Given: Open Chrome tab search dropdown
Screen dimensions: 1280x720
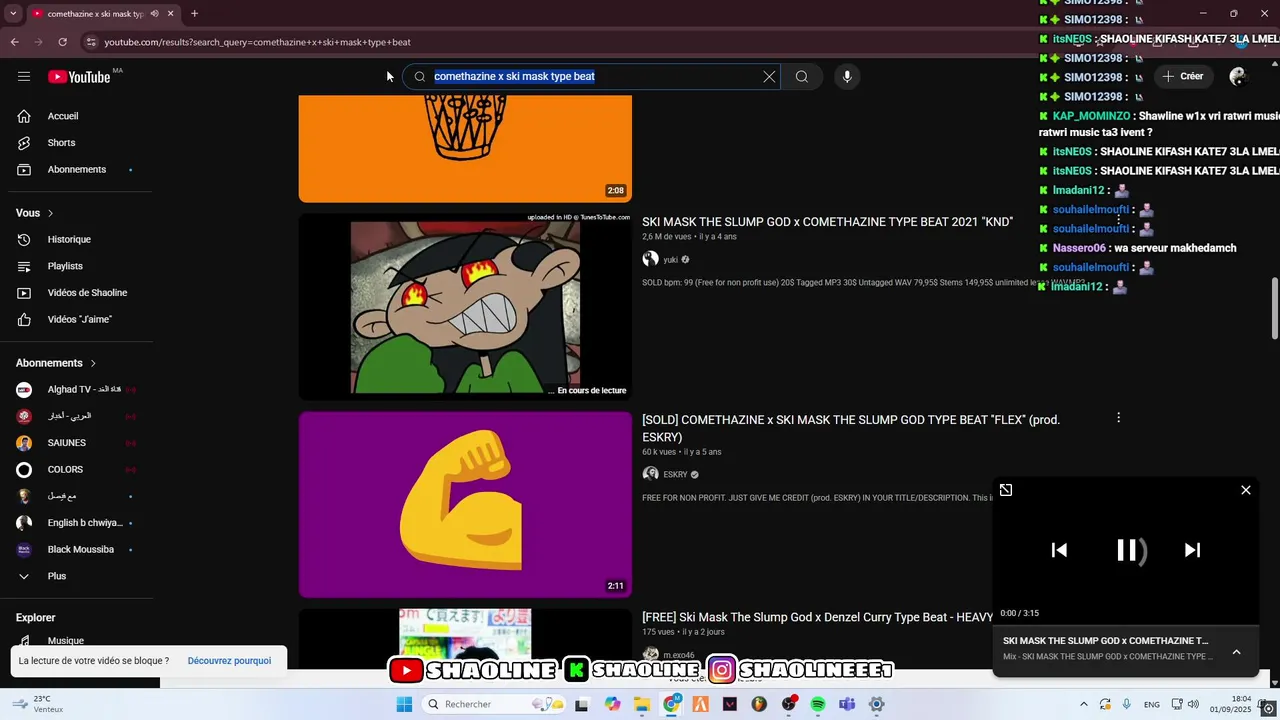Looking at the screenshot, I should tap(13, 14).
